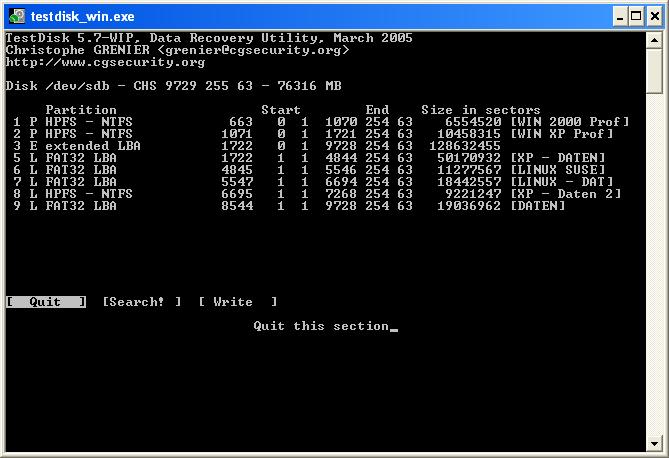The height and width of the screenshot is (458, 669).
Task: Click the Disk /dev/sdb info line
Action: (174, 86)
